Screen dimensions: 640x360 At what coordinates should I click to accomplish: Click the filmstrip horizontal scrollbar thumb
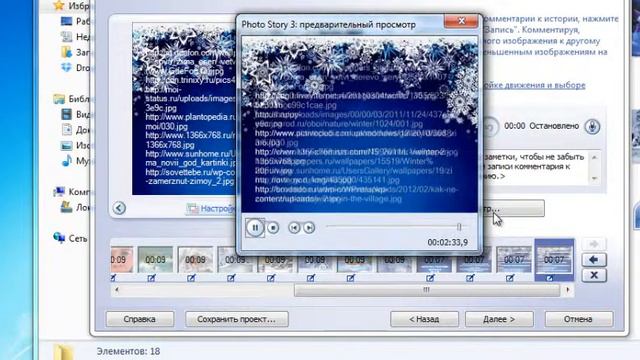[427, 290]
